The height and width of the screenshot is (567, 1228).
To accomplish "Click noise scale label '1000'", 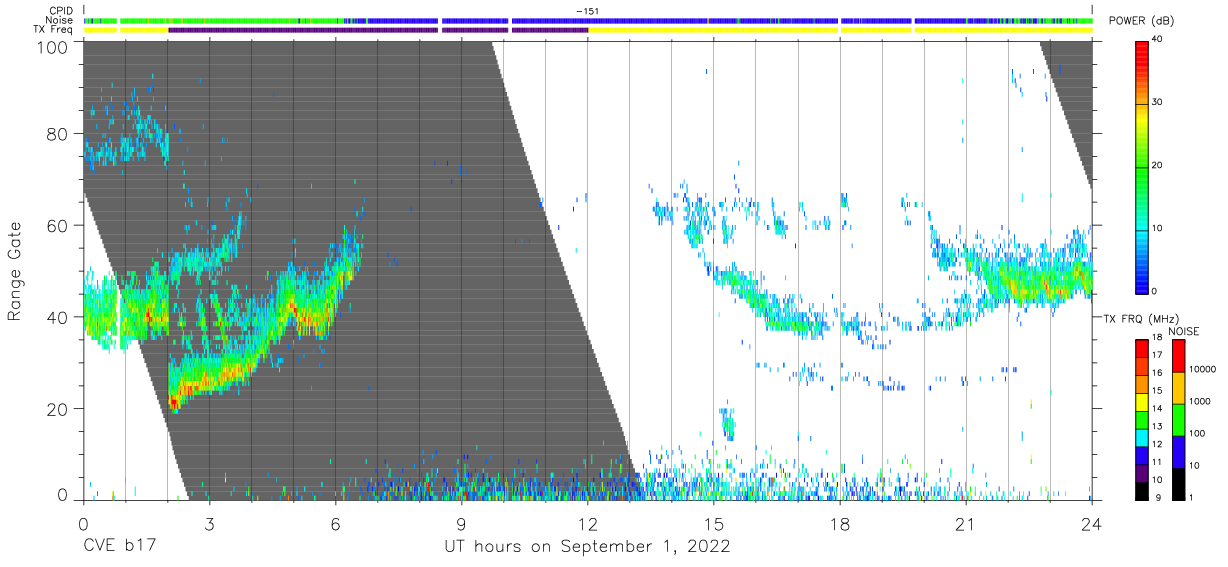I will 1201,401.
